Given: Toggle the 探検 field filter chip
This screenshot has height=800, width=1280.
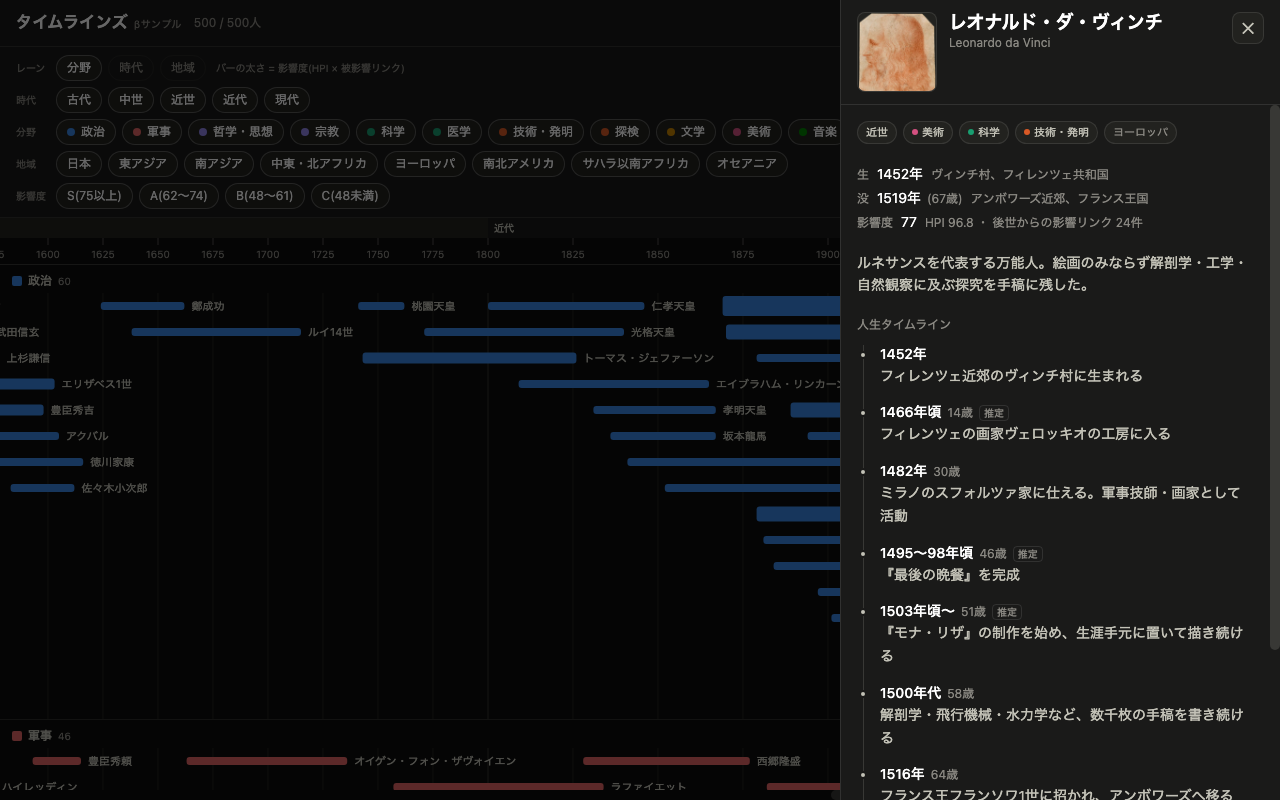Looking at the screenshot, I should tap(620, 132).
